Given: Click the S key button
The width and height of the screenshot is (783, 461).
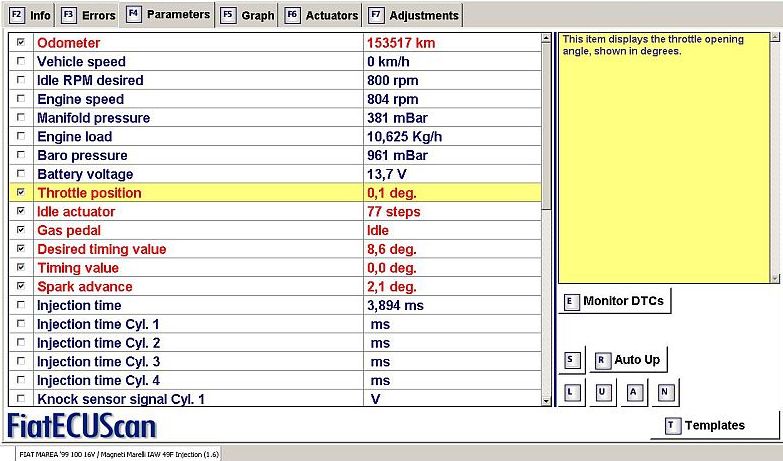Looking at the screenshot, I should click(x=572, y=360).
